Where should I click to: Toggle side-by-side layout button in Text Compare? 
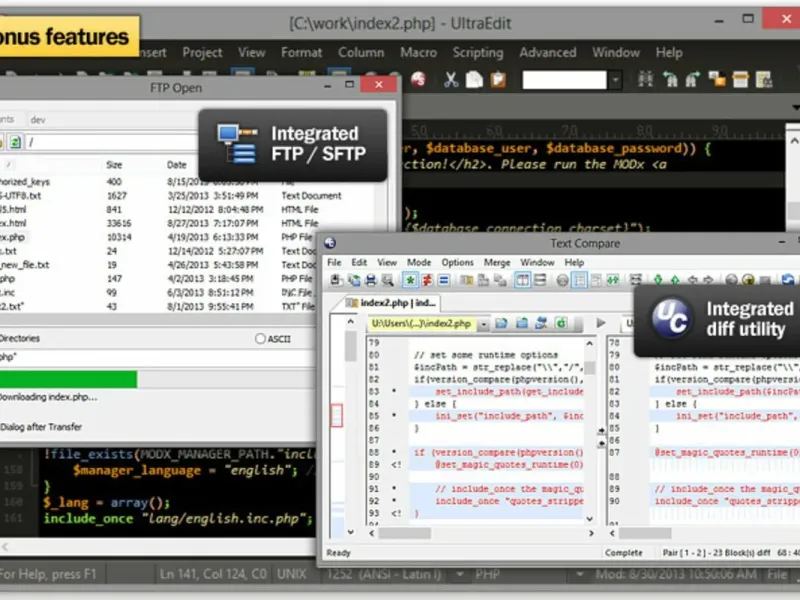(523, 281)
